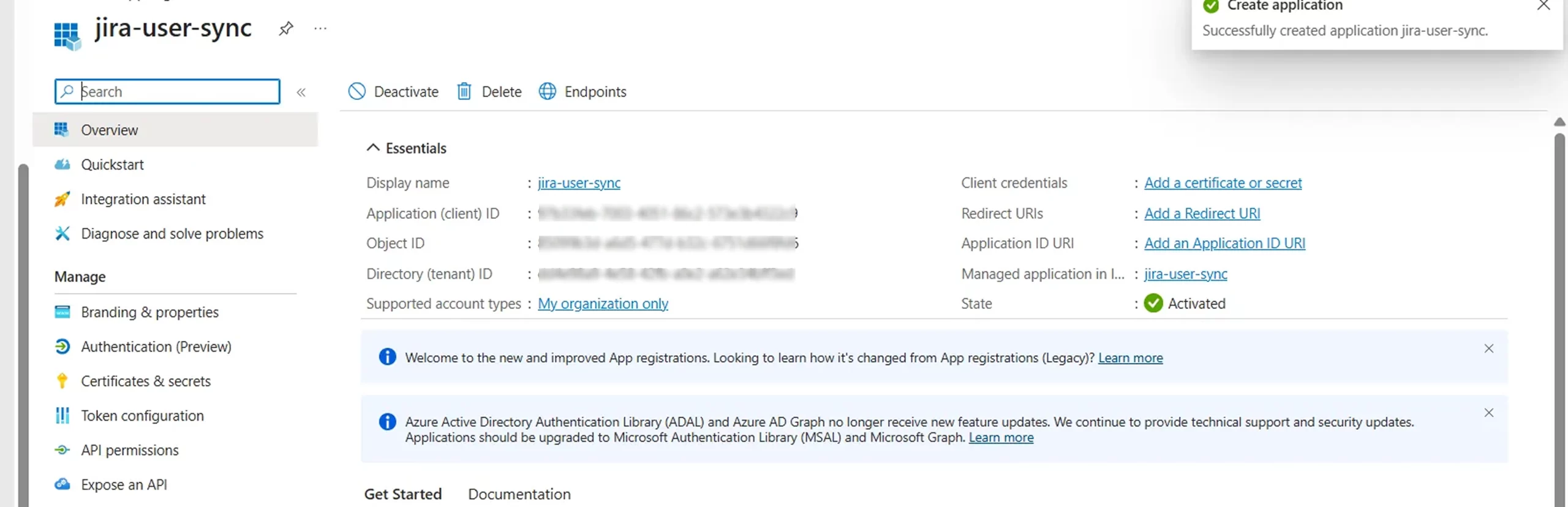Image resolution: width=1568 pixels, height=507 pixels.
Task: Click the info icon on ADAL banner
Action: (387, 422)
